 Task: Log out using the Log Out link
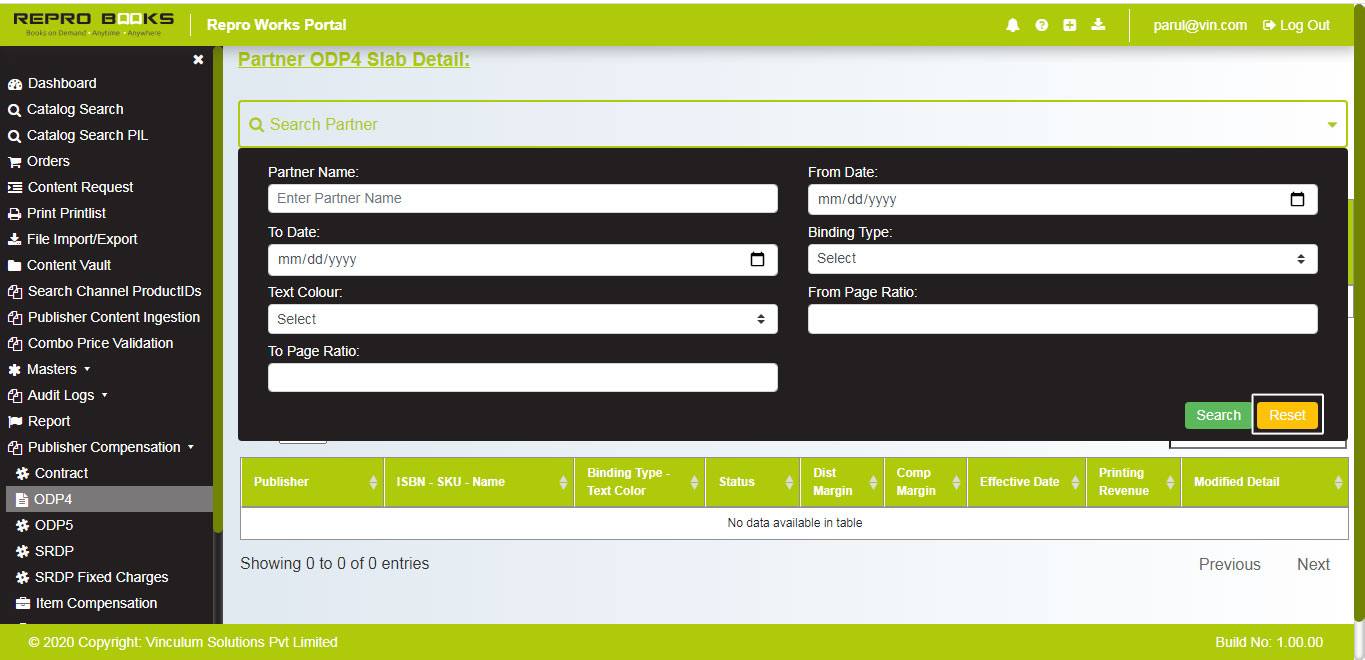tap(1296, 25)
